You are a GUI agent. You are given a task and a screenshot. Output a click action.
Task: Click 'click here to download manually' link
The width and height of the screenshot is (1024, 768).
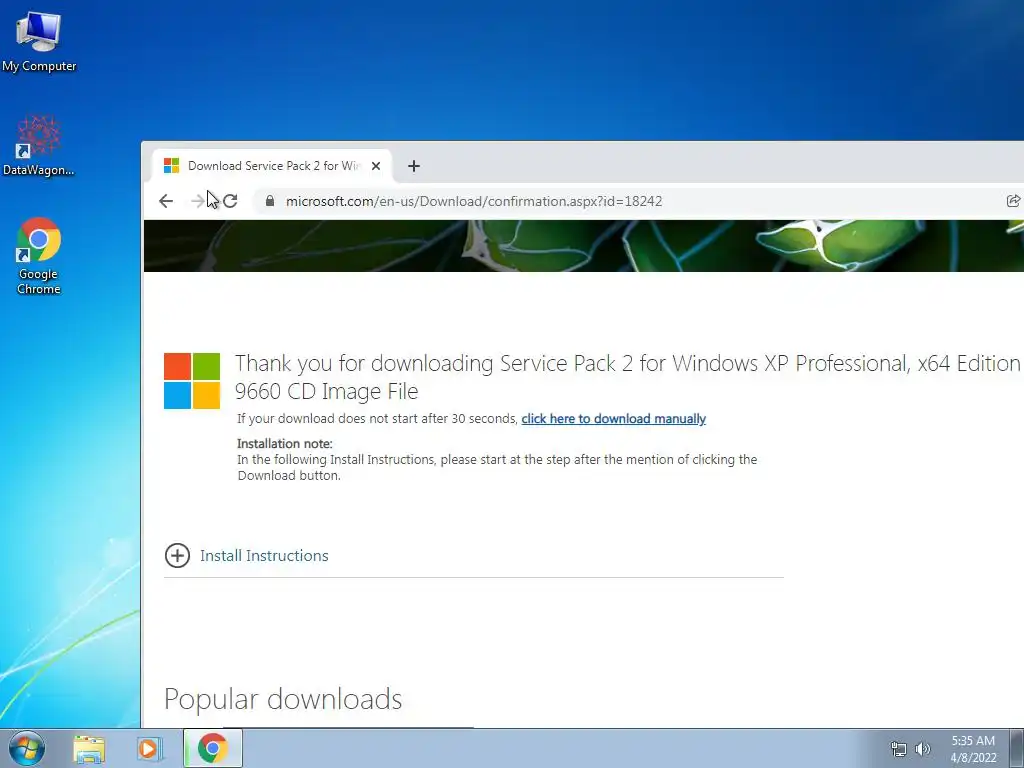613,419
